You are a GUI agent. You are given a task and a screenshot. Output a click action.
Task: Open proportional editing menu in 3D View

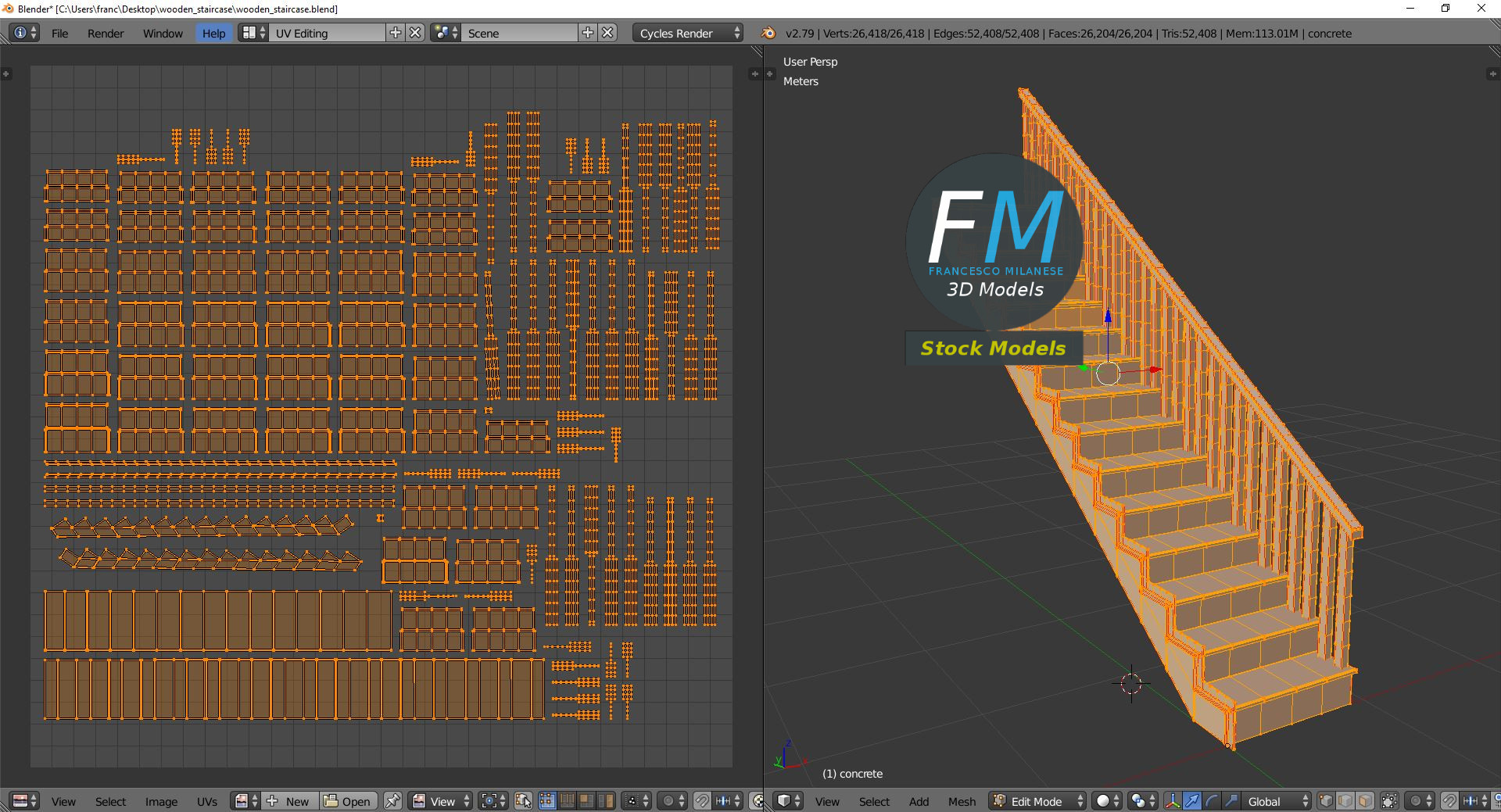pyautogui.click(x=1420, y=801)
